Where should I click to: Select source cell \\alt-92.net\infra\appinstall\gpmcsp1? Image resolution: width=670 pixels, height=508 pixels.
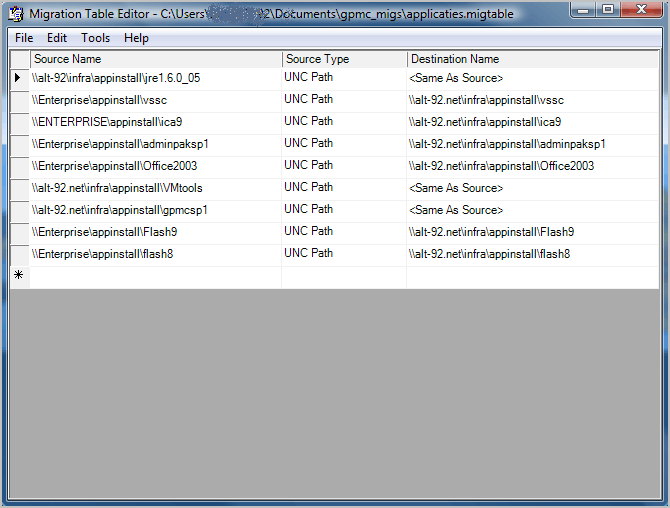[x=156, y=211]
